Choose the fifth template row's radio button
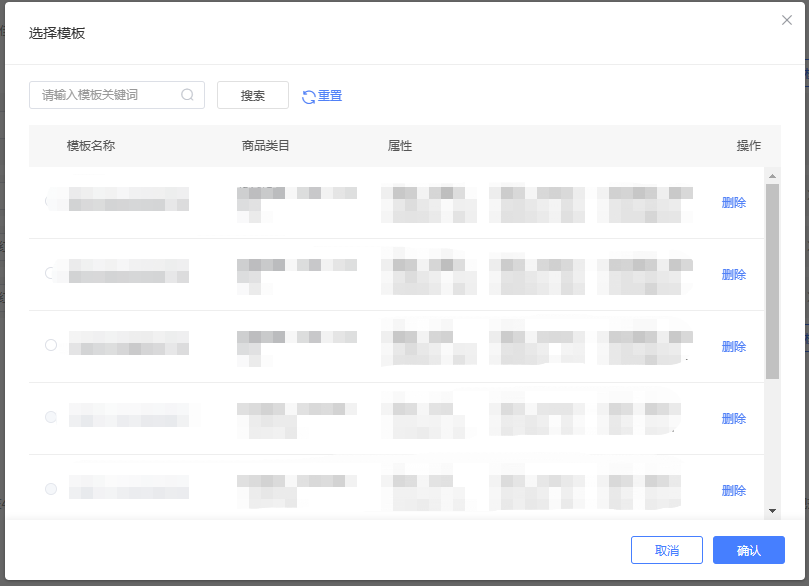Image resolution: width=809 pixels, height=586 pixels. 51,489
